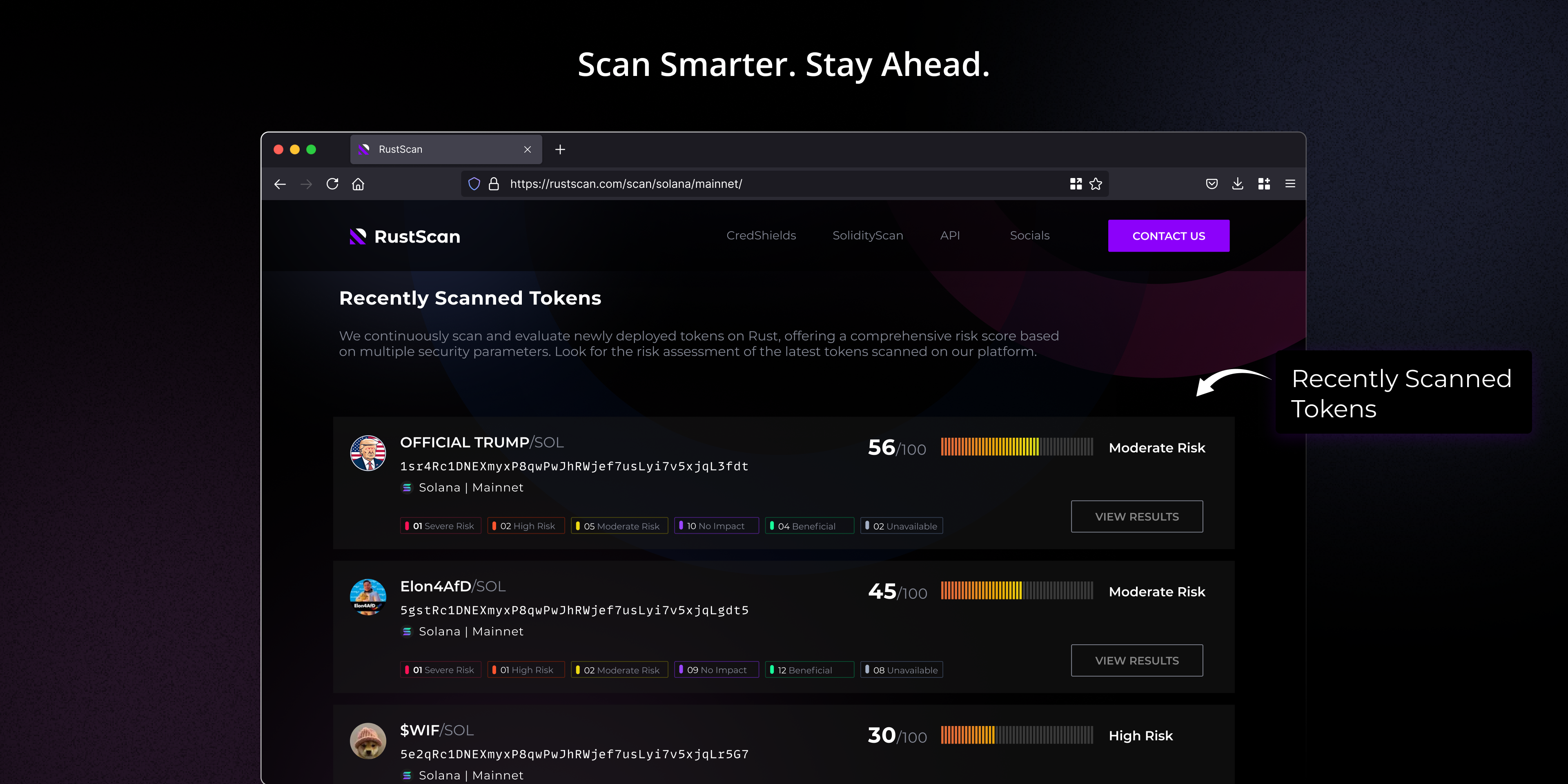Click 'High Risk' label for $WIF

click(1141, 736)
